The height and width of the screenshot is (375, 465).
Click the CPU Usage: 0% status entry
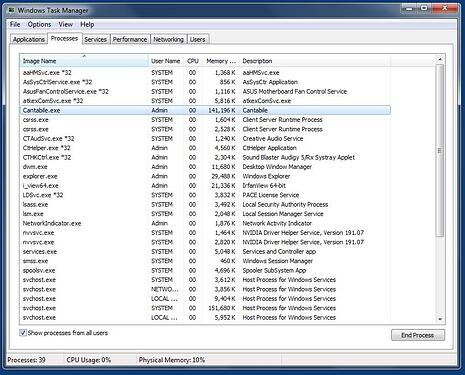(x=88, y=360)
